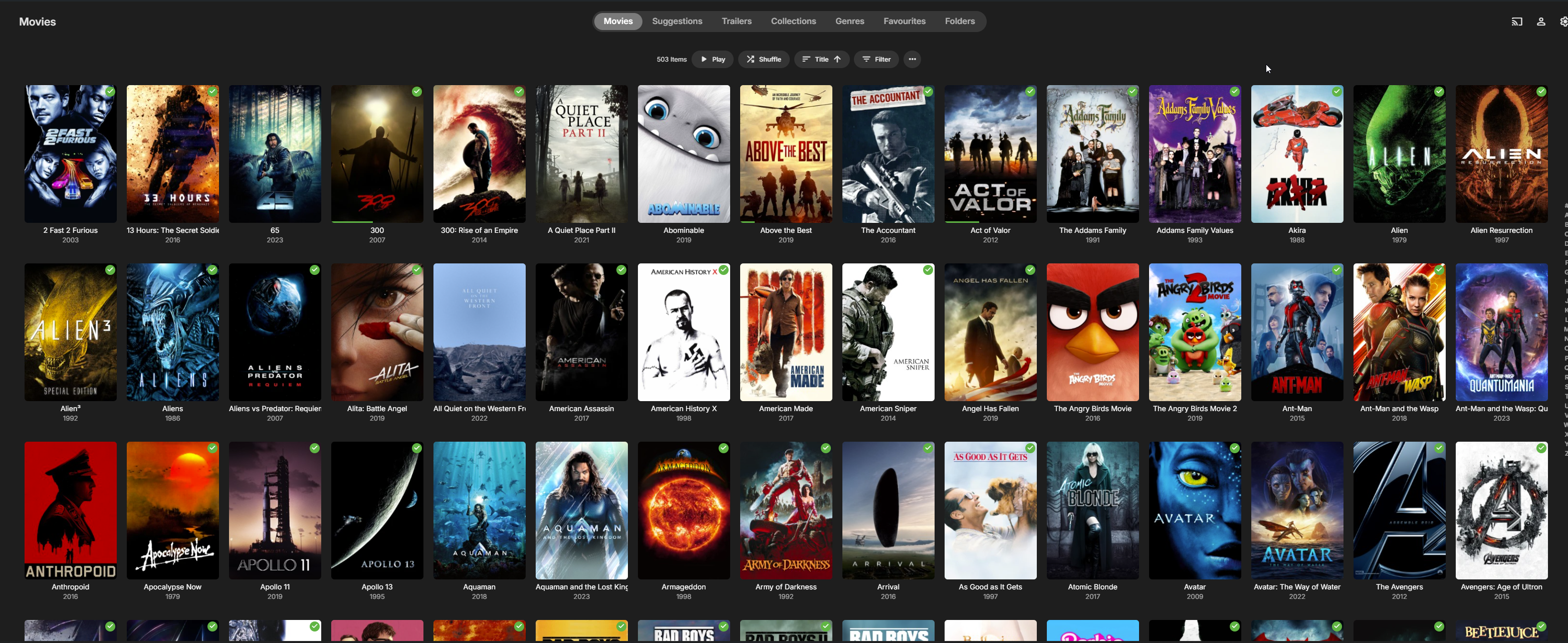The image size is (1568, 643).
Task: Open the Title sort dropdown
Action: point(821,59)
